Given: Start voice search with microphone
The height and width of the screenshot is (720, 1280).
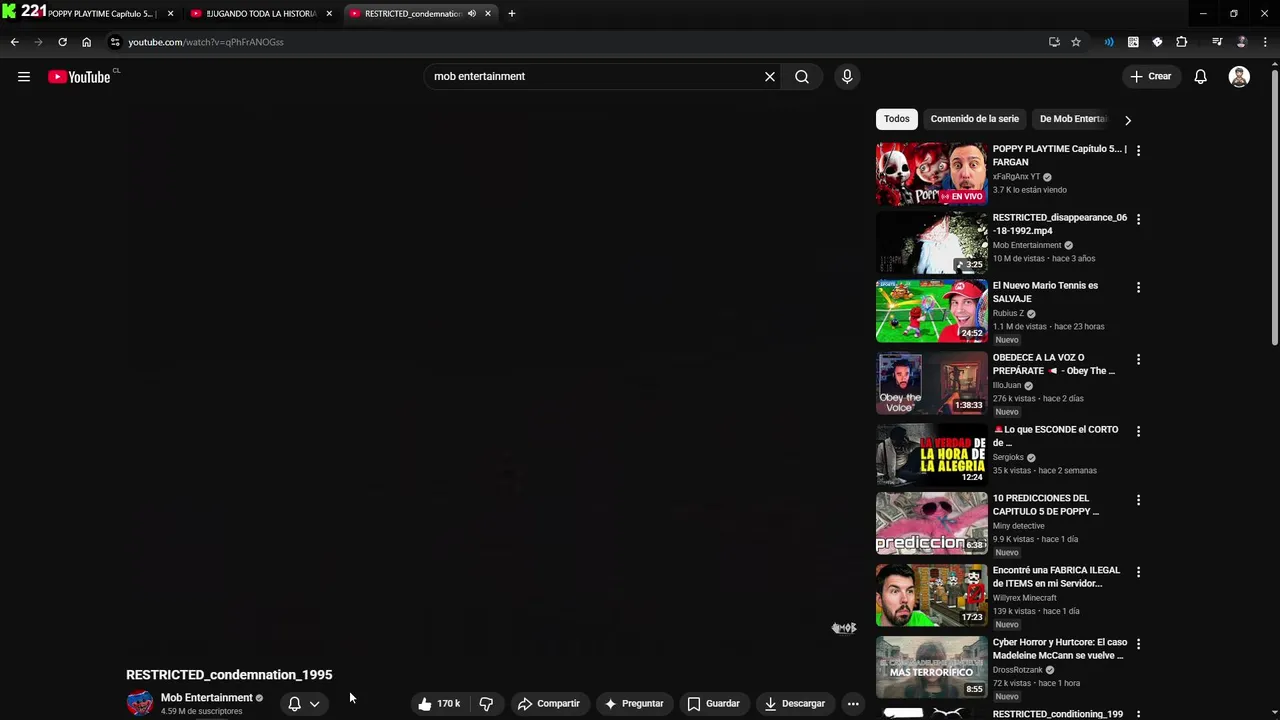Looking at the screenshot, I should [x=847, y=76].
